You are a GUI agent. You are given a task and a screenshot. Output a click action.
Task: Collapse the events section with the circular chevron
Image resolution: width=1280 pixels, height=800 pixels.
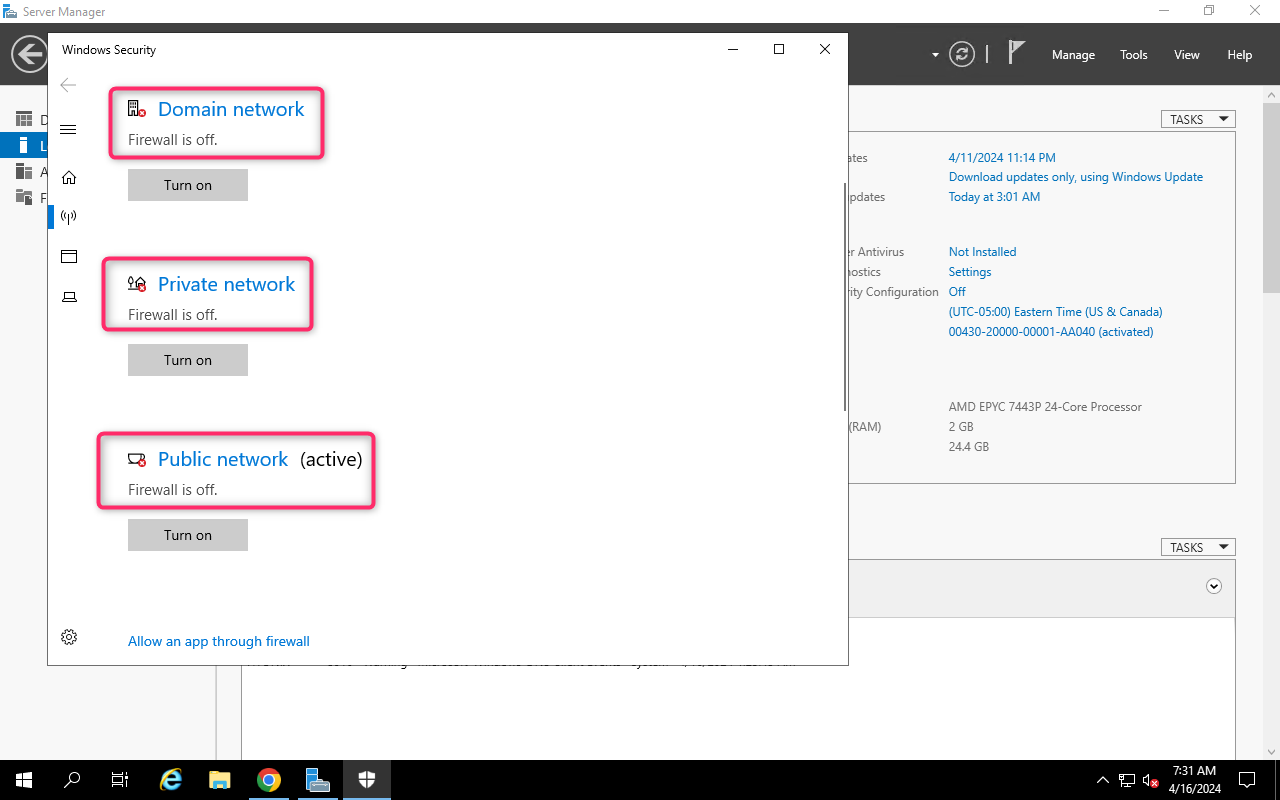[x=1214, y=586]
